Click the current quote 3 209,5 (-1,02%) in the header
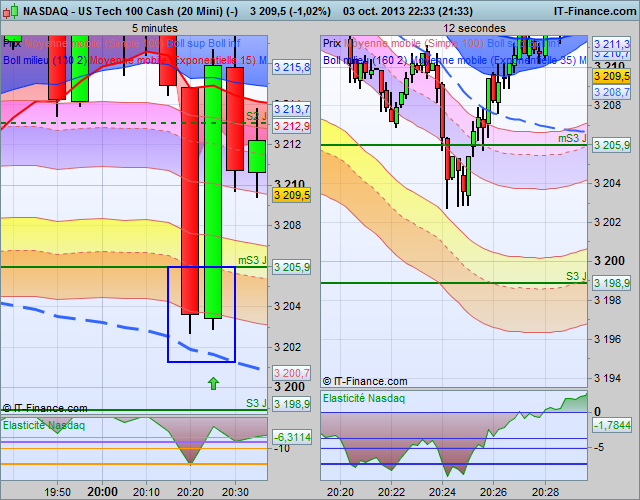The height and width of the screenshot is (500, 640). click(x=290, y=11)
